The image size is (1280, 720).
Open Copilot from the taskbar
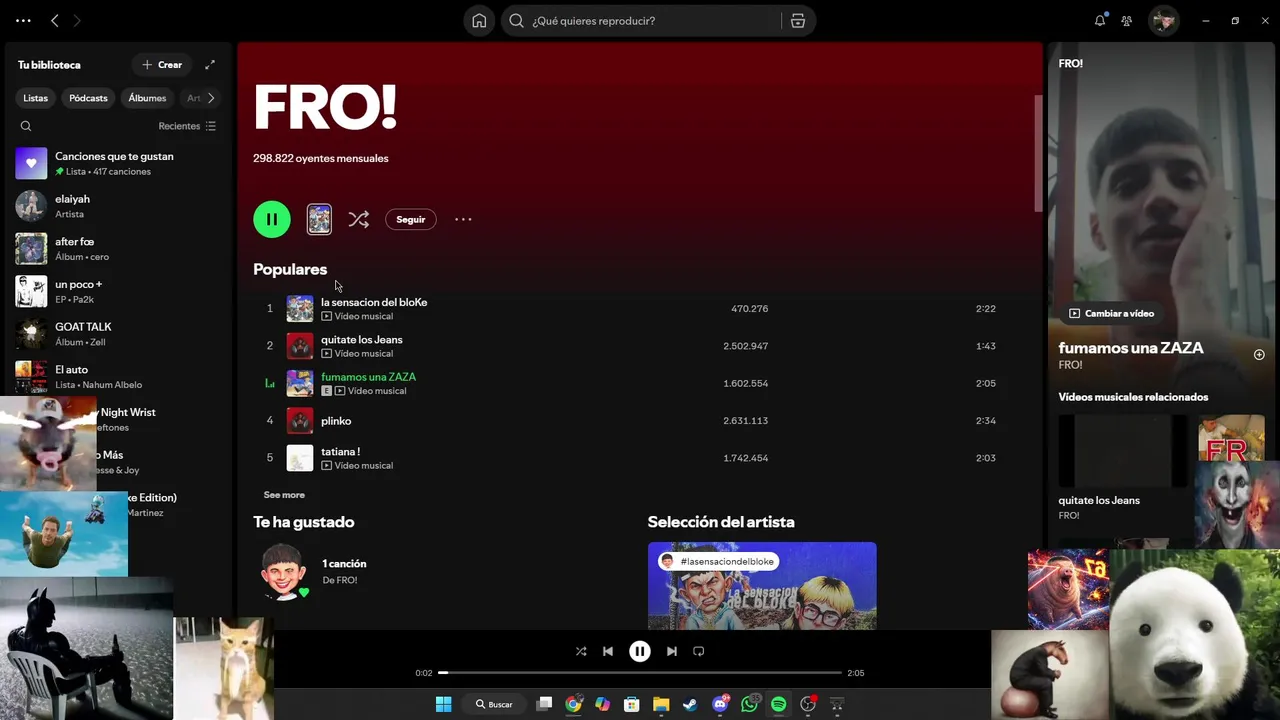[602, 704]
